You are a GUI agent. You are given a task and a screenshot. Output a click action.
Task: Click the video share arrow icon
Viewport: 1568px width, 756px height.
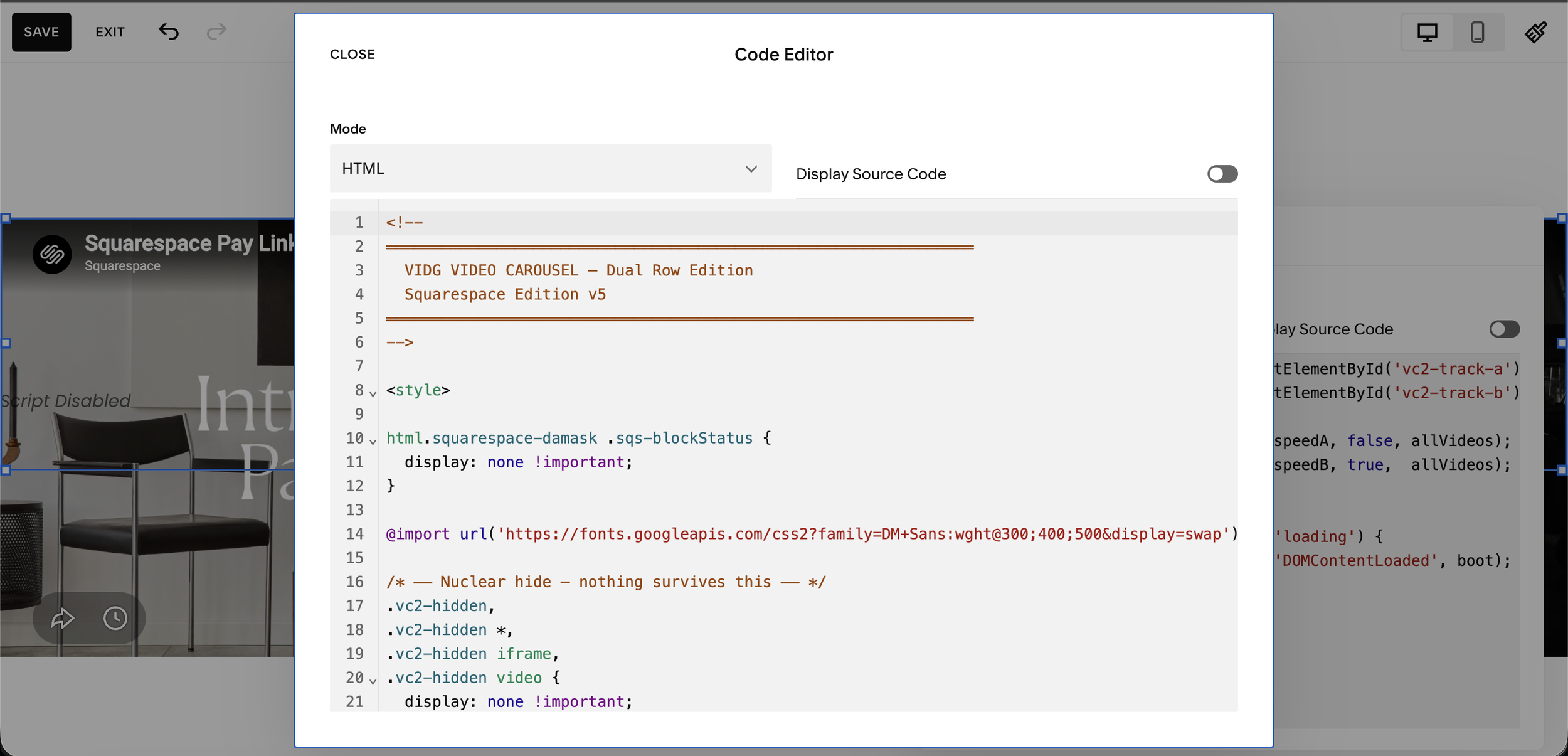tap(63, 619)
